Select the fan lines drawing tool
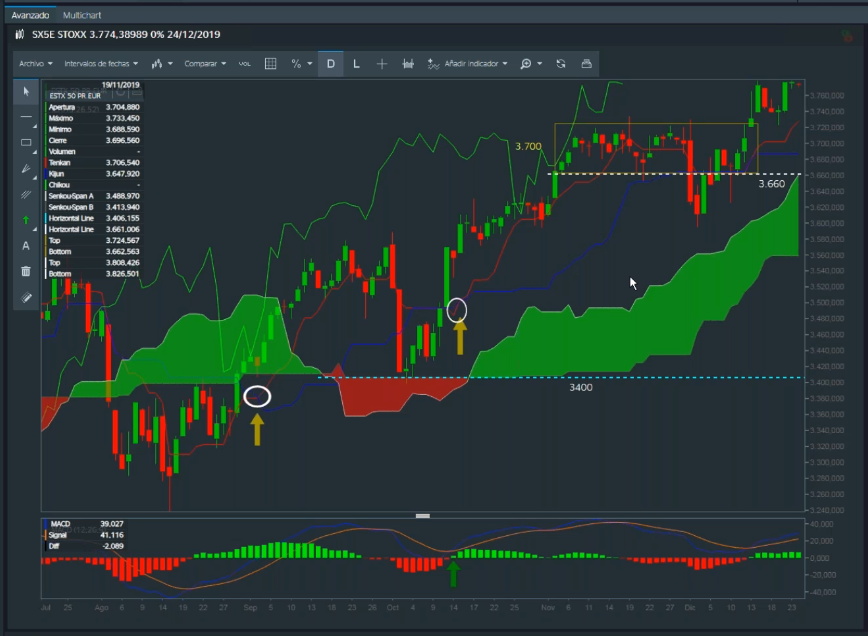Image resolution: width=868 pixels, height=636 pixels. coord(26,194)
